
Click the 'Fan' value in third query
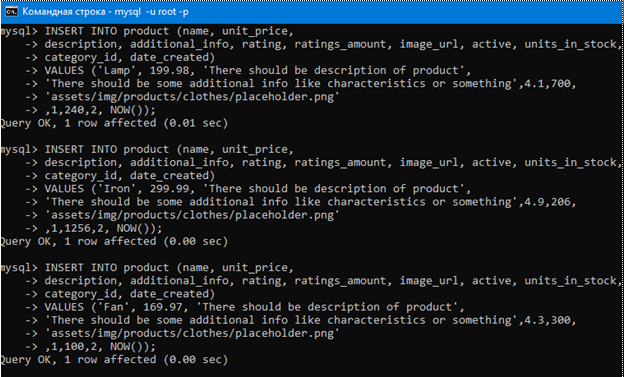point(113,307)
